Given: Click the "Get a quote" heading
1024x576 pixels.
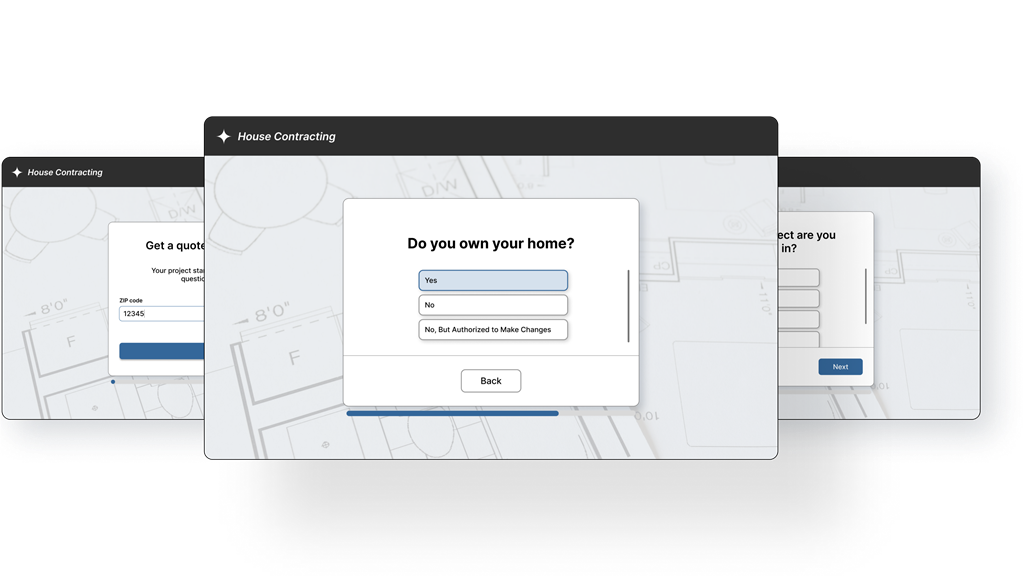Looking at the screenshot, I should (175, 246).
